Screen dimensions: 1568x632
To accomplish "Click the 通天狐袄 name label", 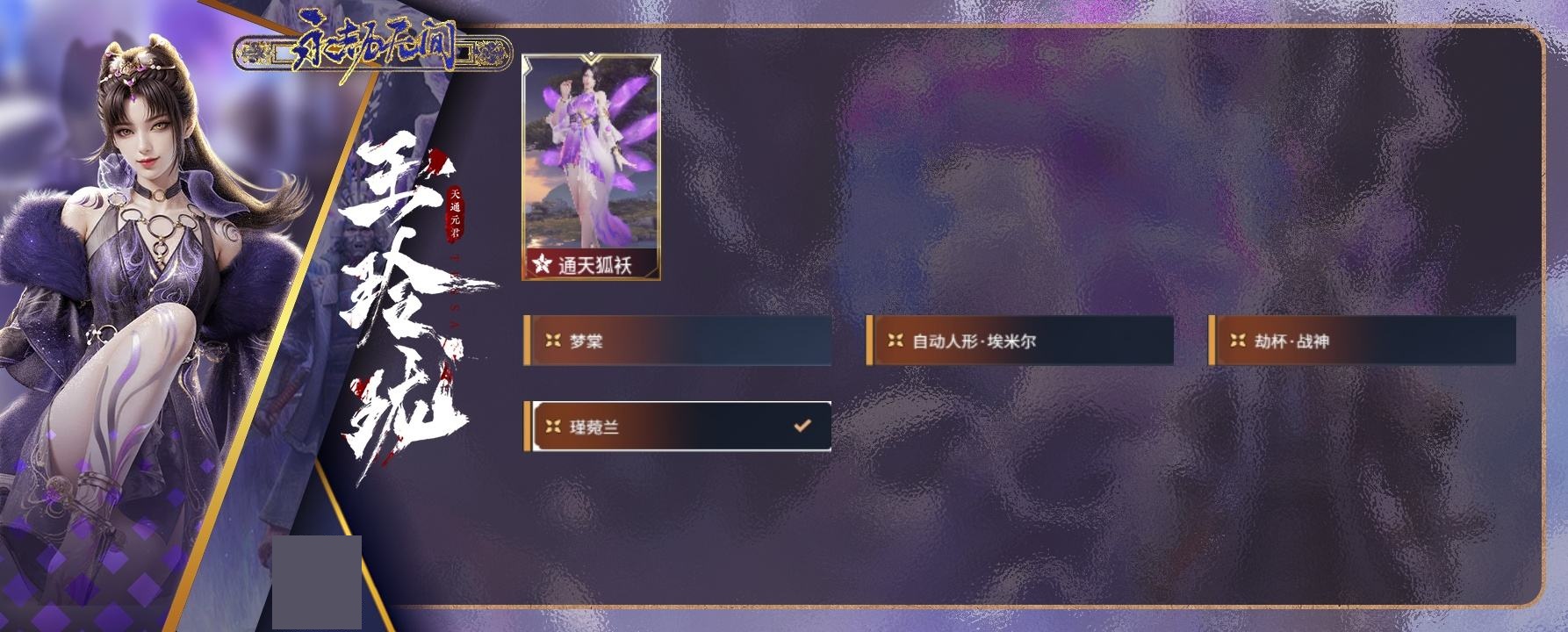I will (594, 264).
